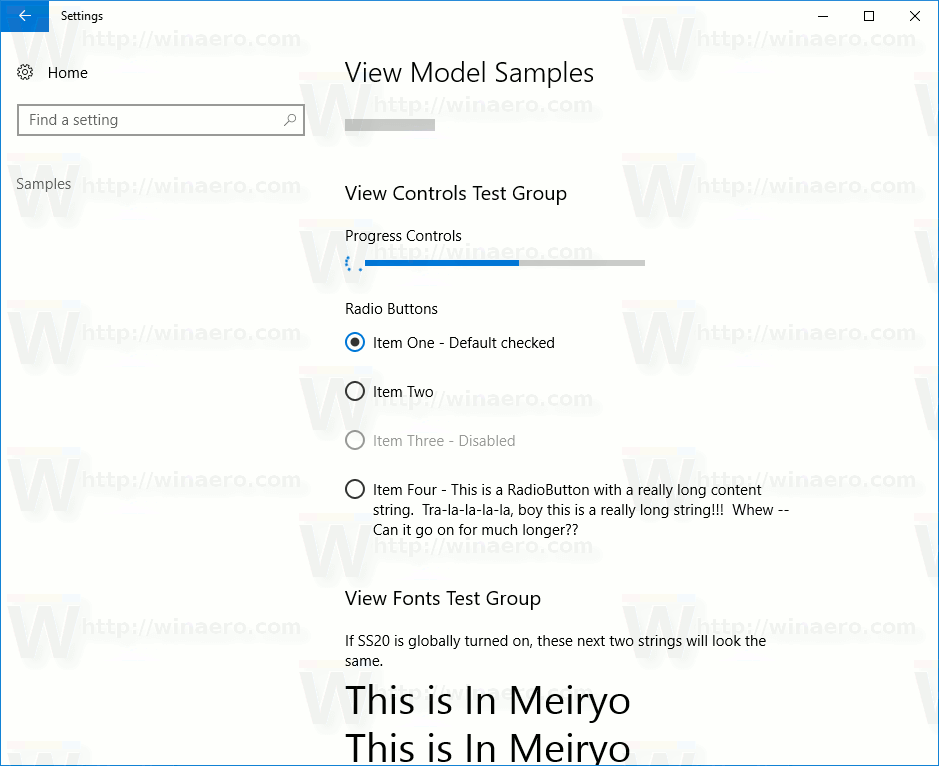This screenshot has height=766, width=939.
Task: Click the View Controls Test Group heading
Action: click(455, 193)
